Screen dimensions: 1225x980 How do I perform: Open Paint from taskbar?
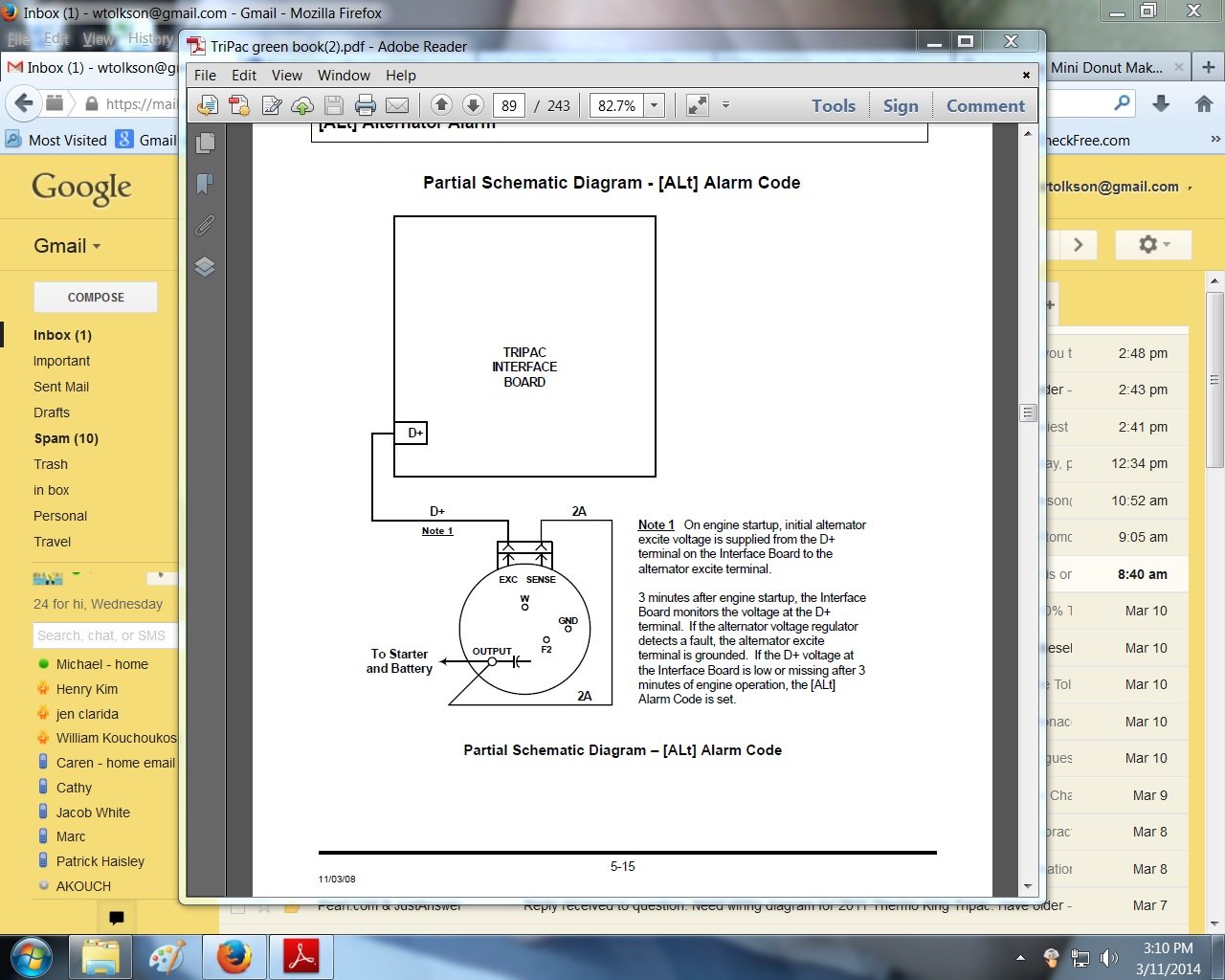coord(167,957)
